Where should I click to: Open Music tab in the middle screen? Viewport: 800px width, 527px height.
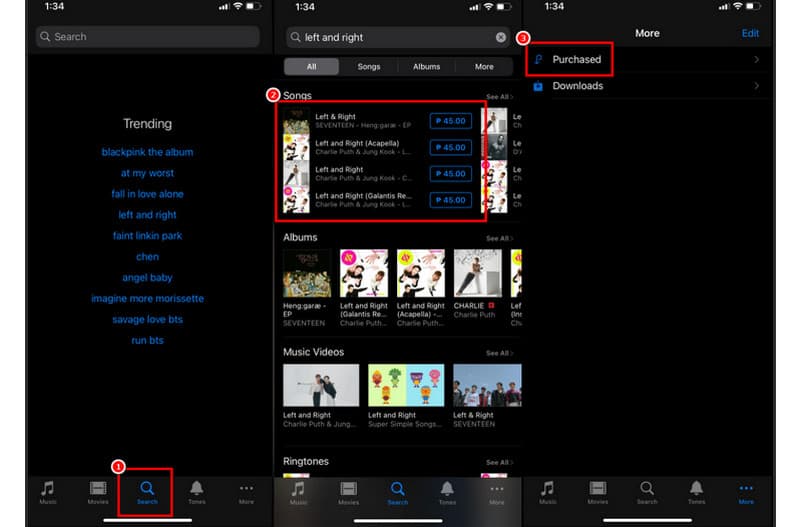coord(298,493)
